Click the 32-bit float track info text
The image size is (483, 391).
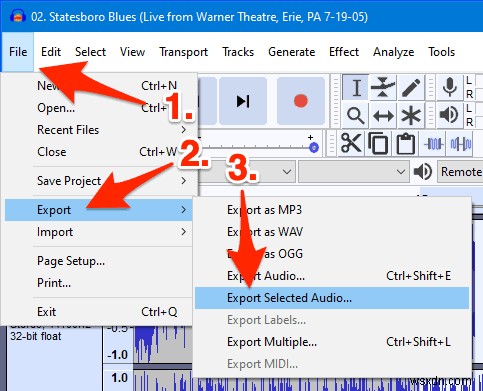[x=36, y=336]
